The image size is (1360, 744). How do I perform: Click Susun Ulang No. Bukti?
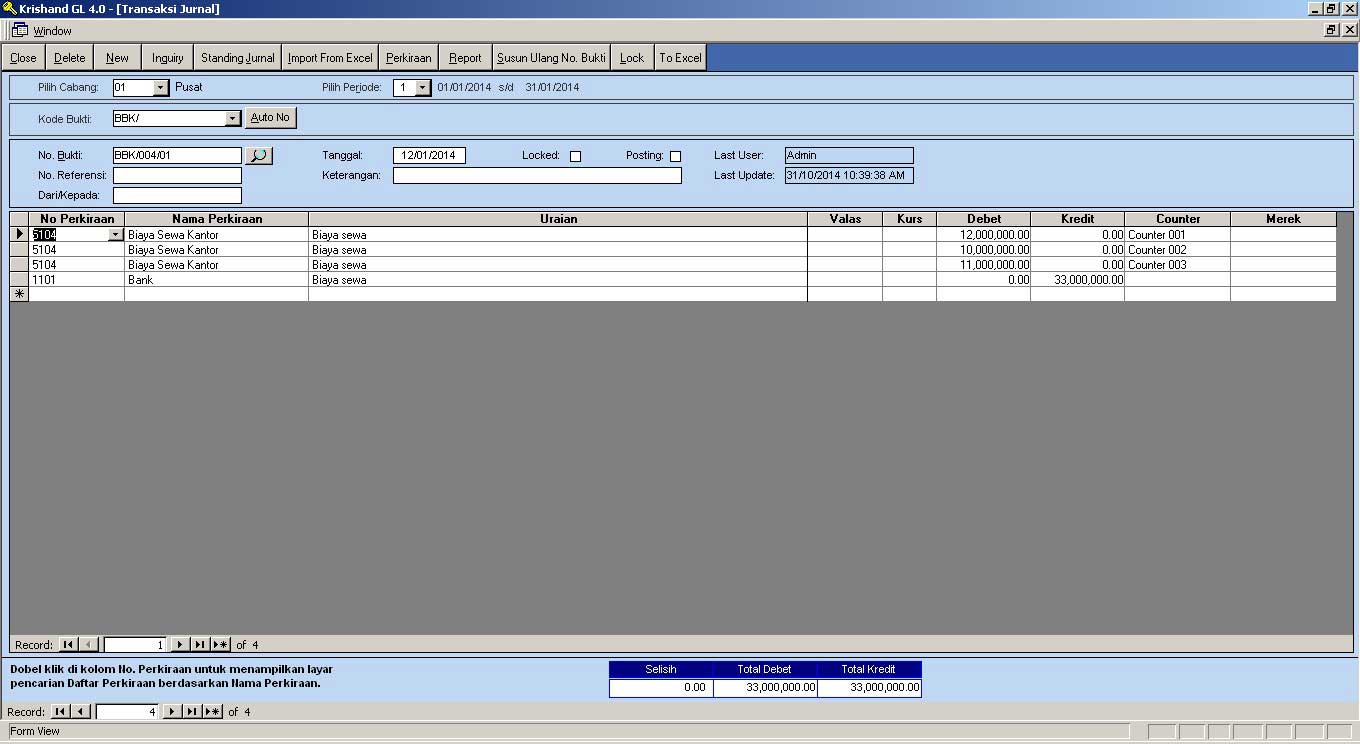tap(551, 58)
